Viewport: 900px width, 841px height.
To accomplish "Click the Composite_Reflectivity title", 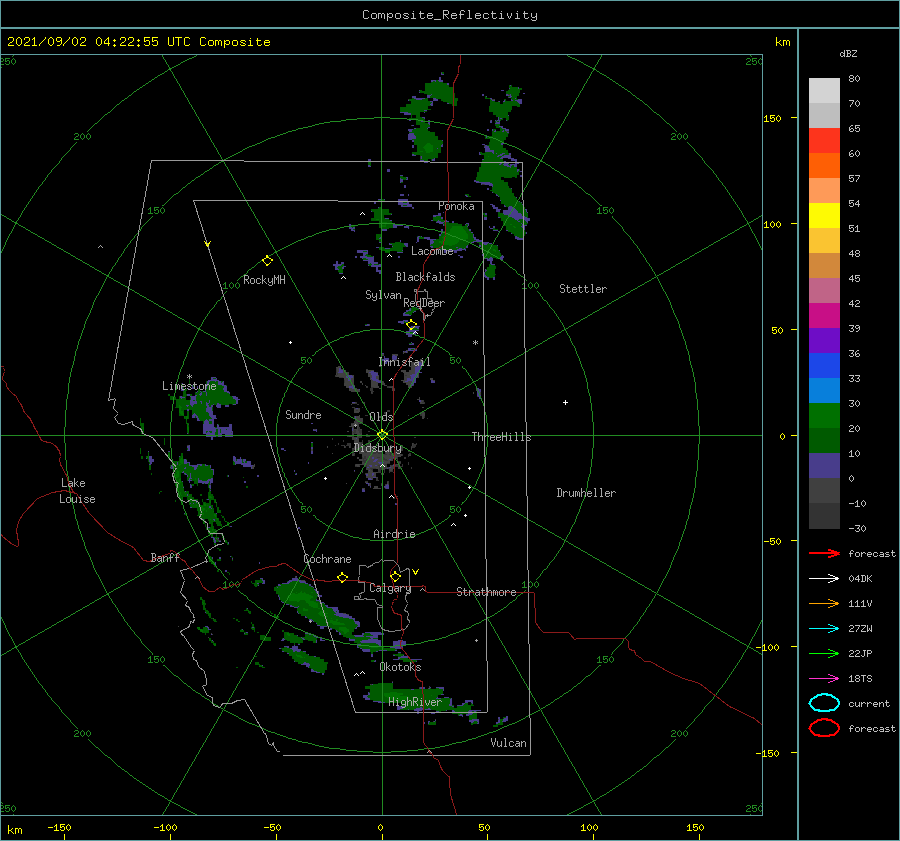I will (x=450, y=15).
